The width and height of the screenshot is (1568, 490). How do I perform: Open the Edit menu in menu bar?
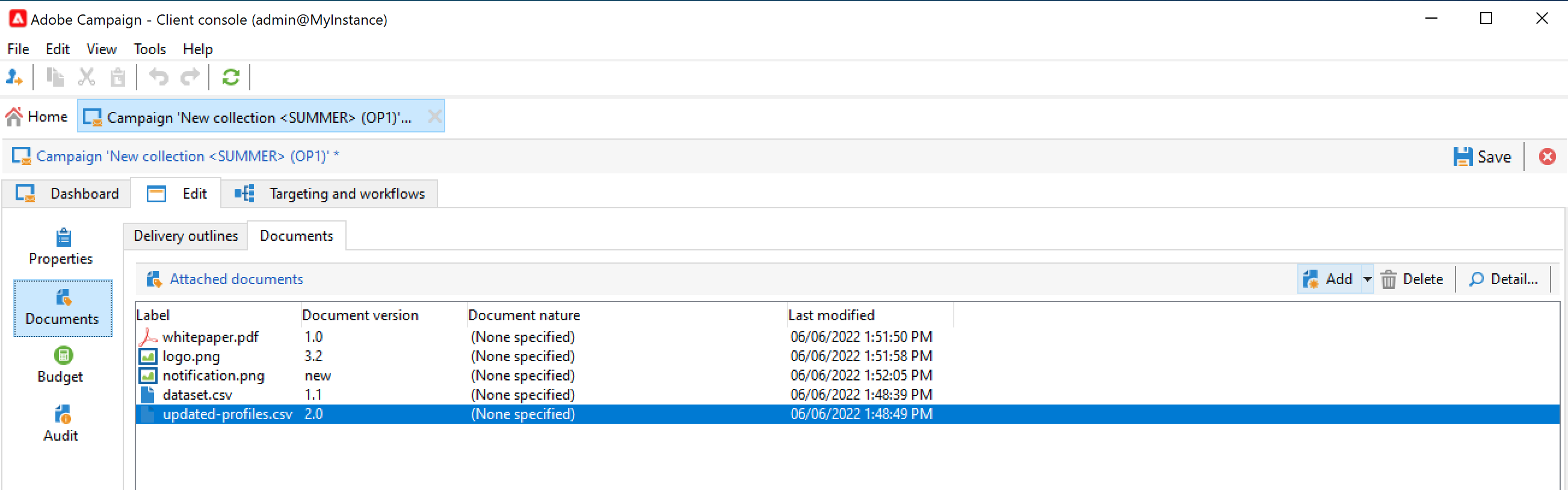tap(58, 49)
